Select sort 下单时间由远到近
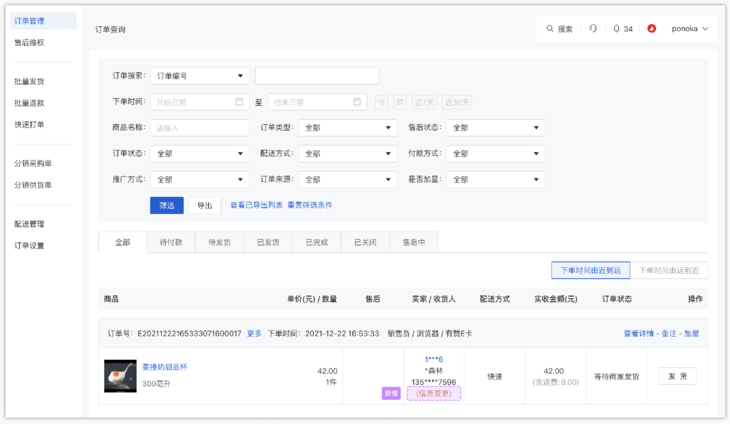Viewport: 730px width, 424px height. coord(669,270)
